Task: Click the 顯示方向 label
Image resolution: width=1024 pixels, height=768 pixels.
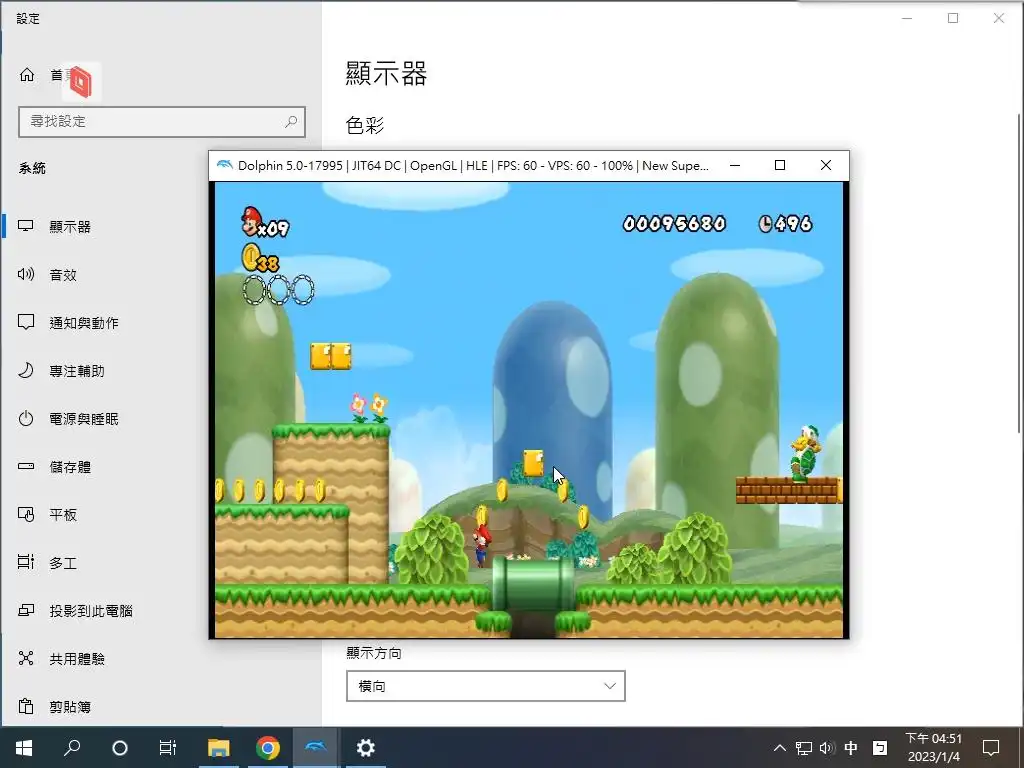Action: coord(374,653)
